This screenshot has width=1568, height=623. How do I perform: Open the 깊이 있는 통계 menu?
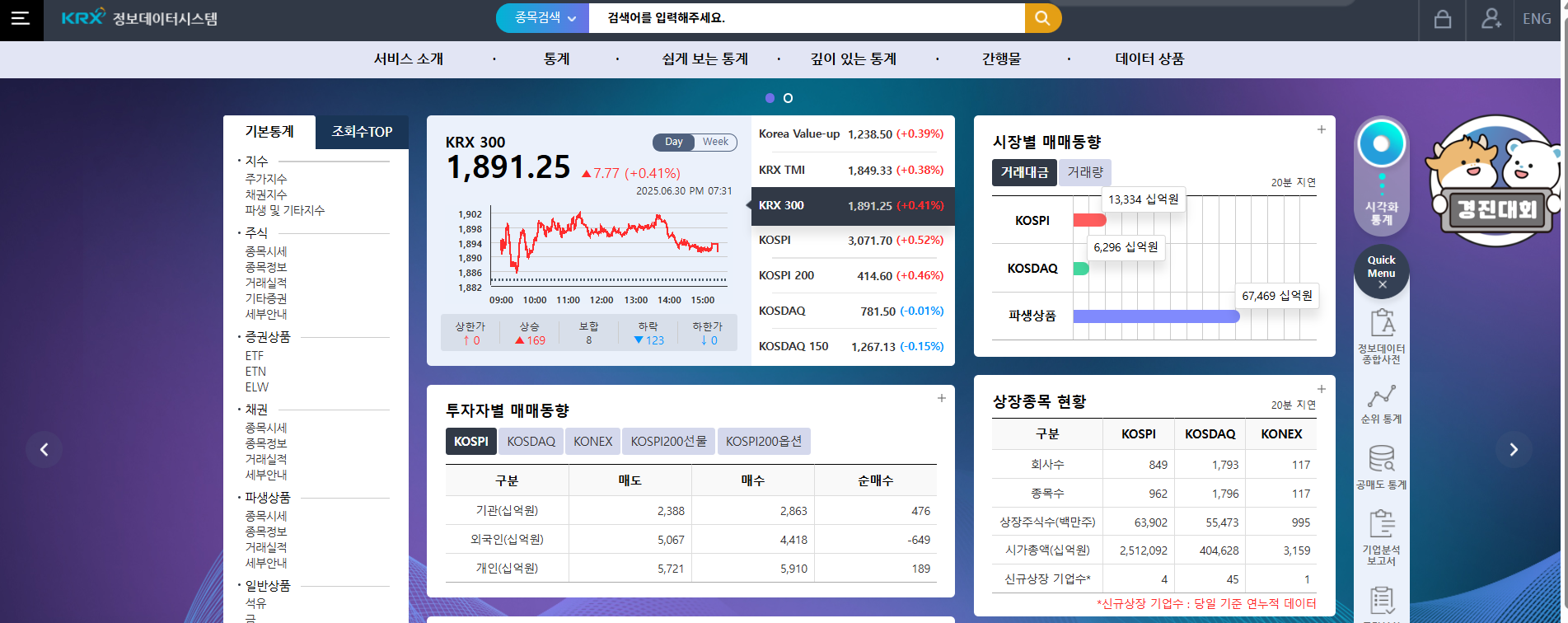[854, 59]
